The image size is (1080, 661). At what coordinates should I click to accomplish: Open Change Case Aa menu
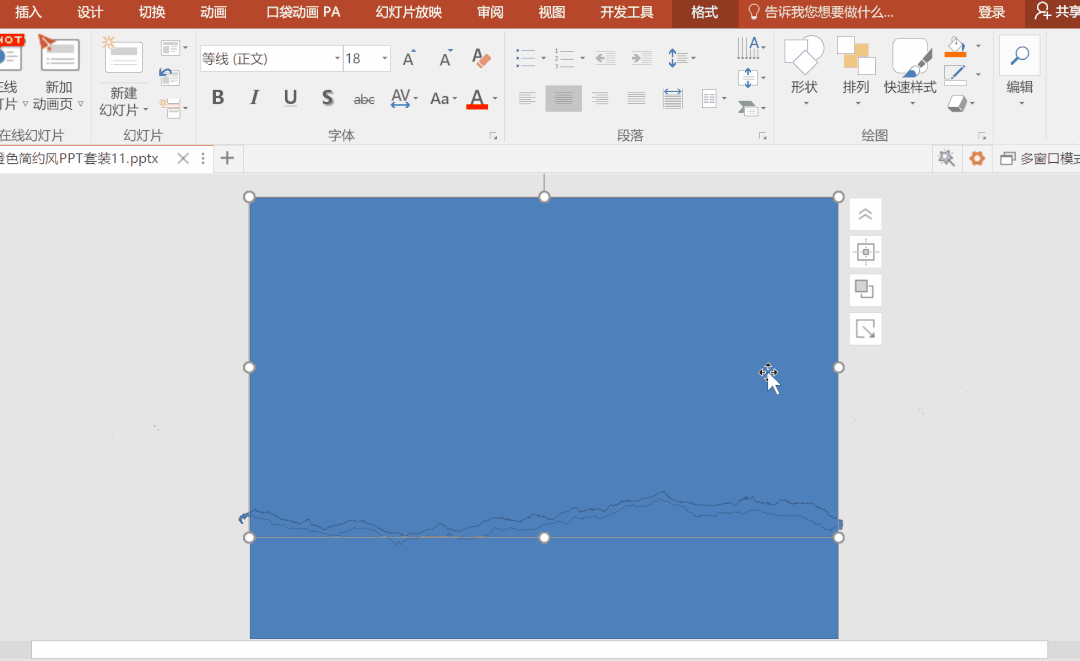pyautogui.click(x=443, y=98)
